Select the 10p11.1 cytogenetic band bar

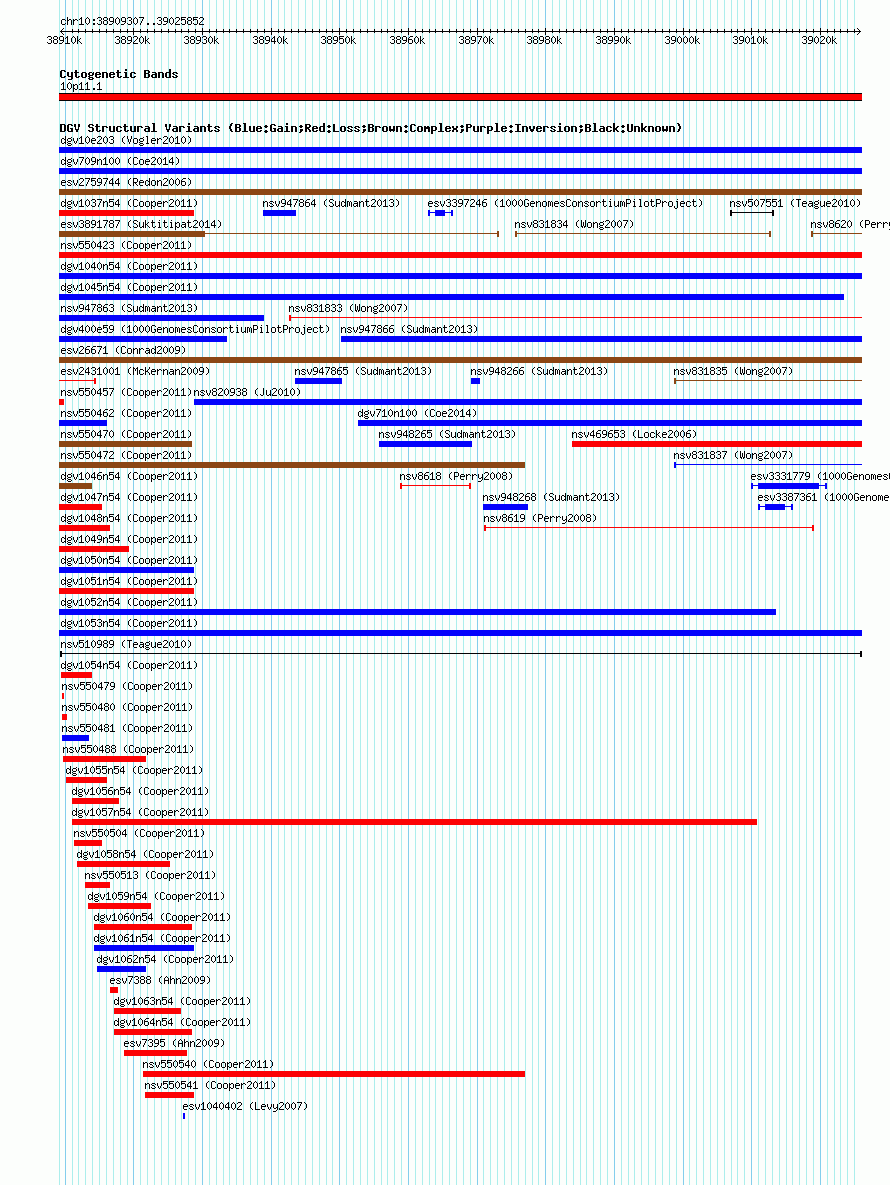click(x=460, y=97)
